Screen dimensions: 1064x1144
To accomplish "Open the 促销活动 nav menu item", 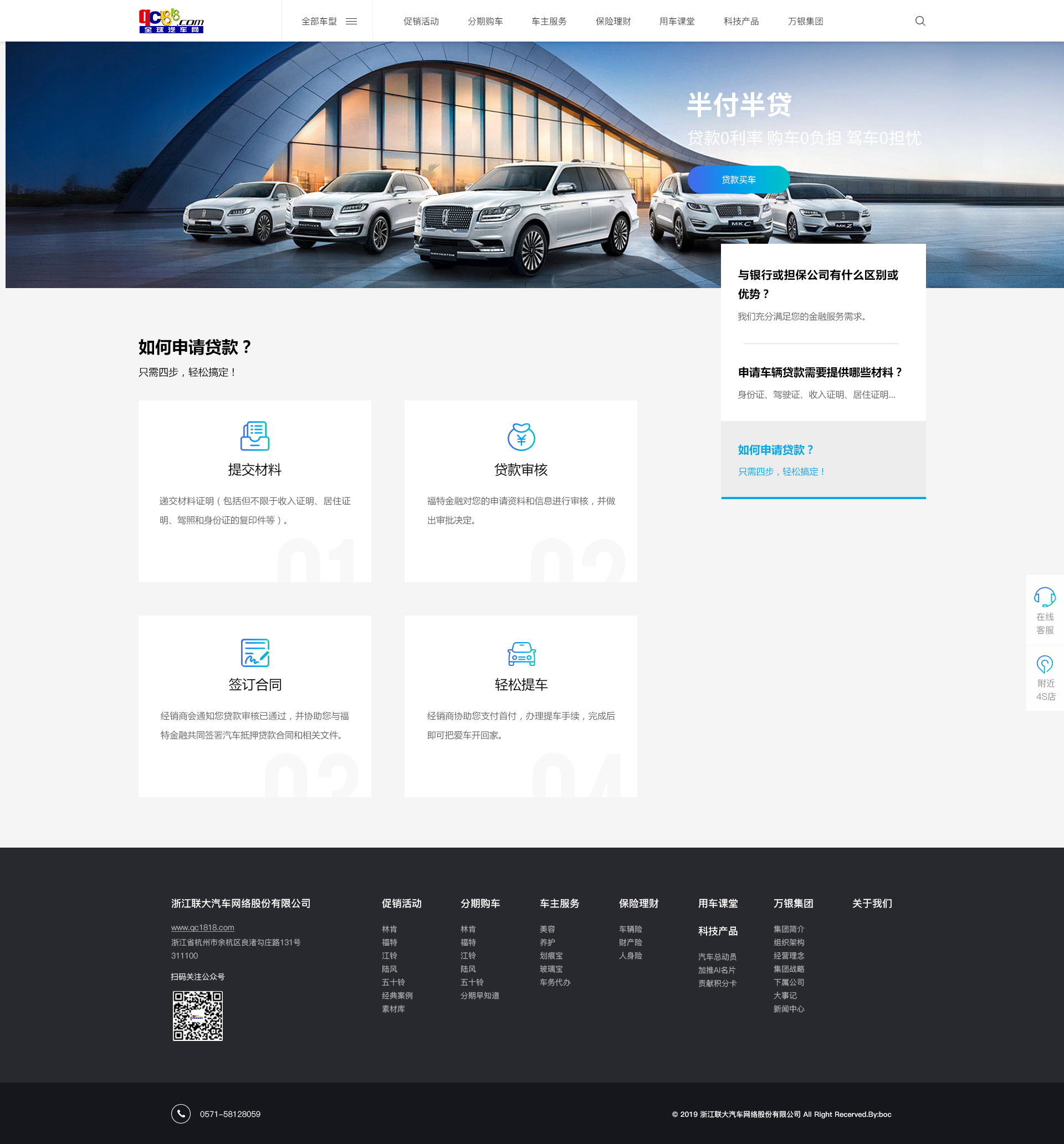I will [421, 21].
